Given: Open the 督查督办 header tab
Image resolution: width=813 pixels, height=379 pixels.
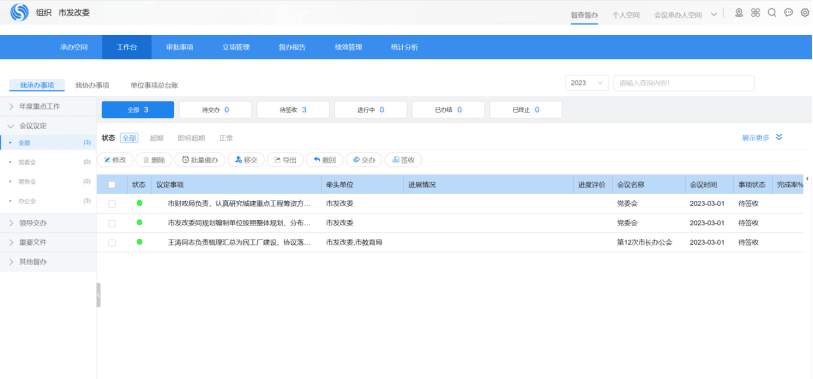Looking at the screenshot, I should point(584,15).
